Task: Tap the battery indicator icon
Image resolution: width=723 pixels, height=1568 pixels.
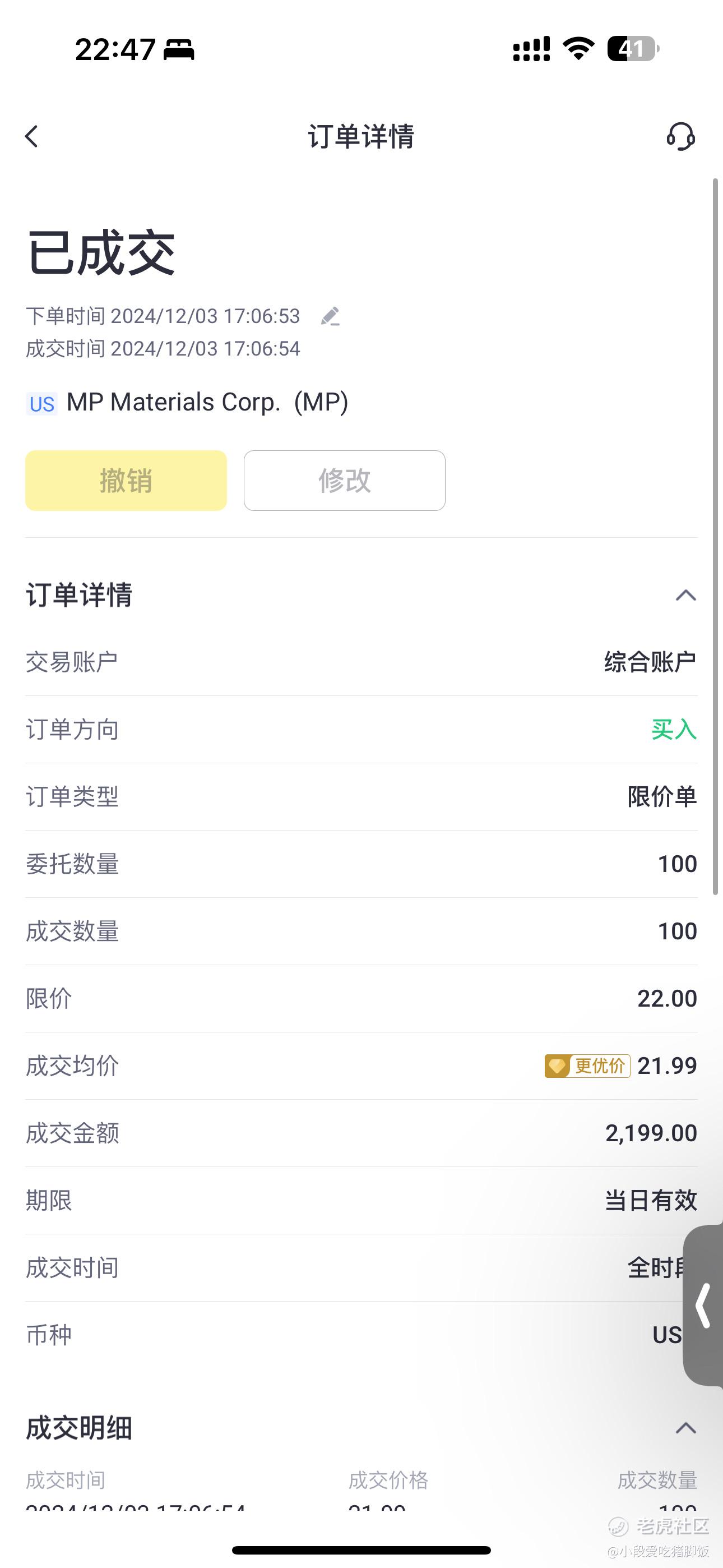Action: 632,49
